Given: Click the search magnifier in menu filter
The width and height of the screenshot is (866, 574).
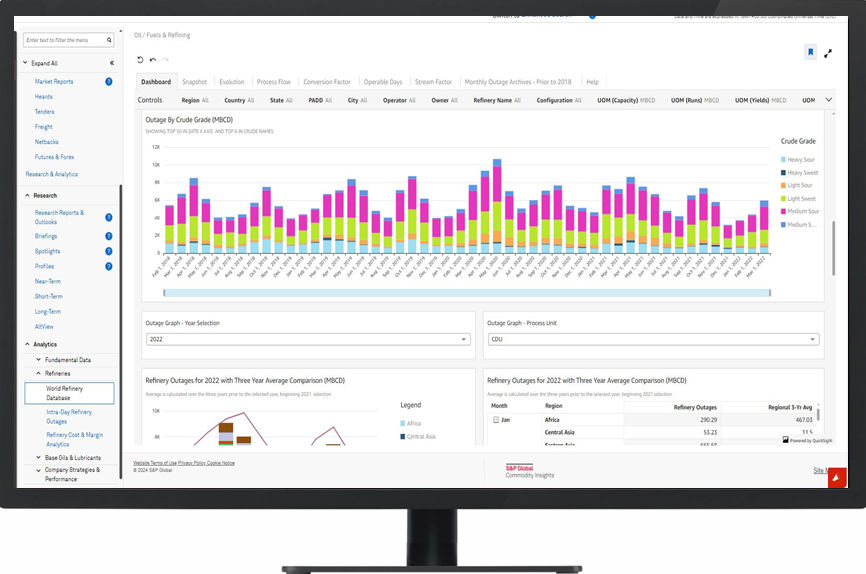Looking at the screenshot, I should click(x=109, y=40).
